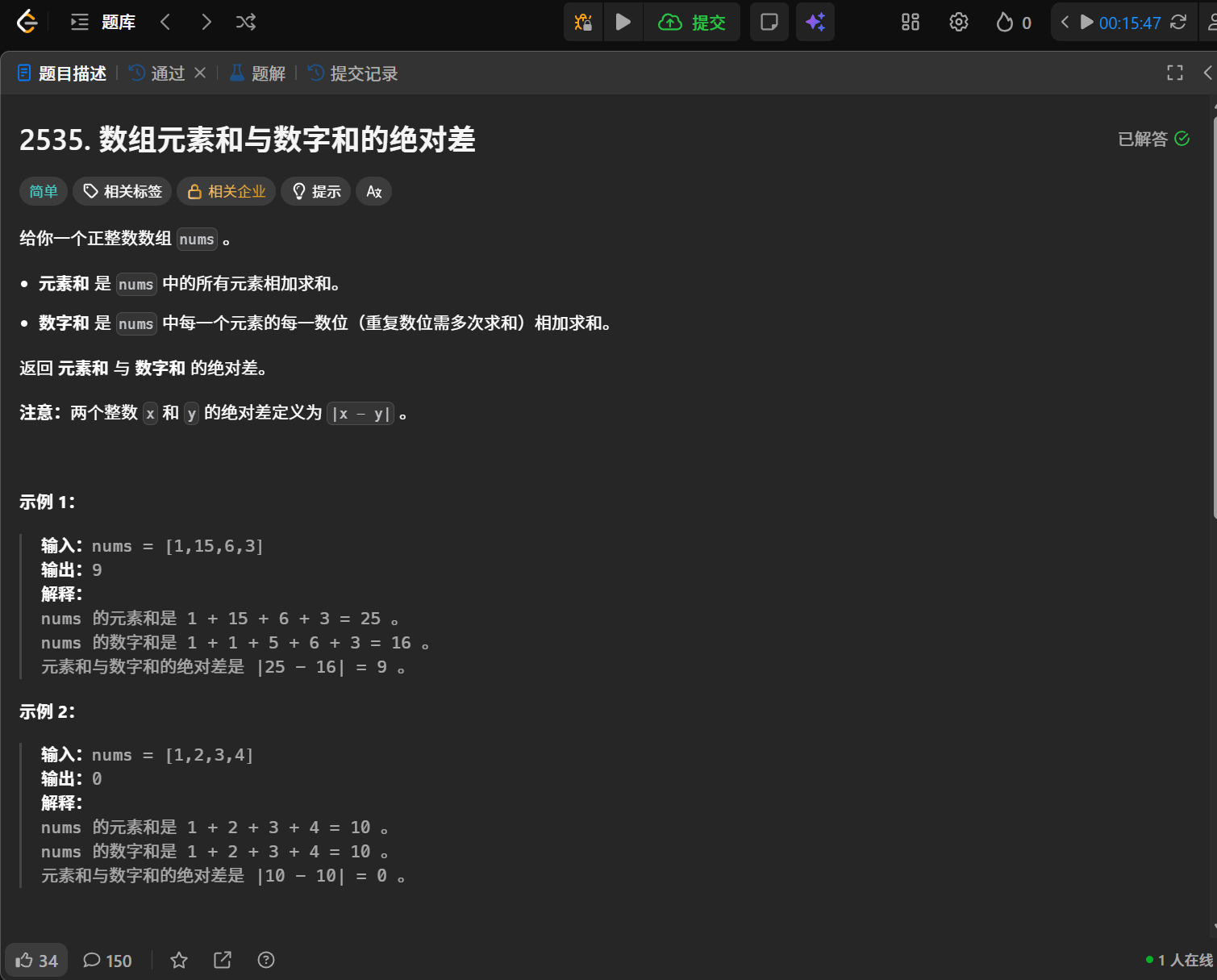Switch to the 通过 tab
Viewport: 1217px width, 980px height.
pos(157,73)
